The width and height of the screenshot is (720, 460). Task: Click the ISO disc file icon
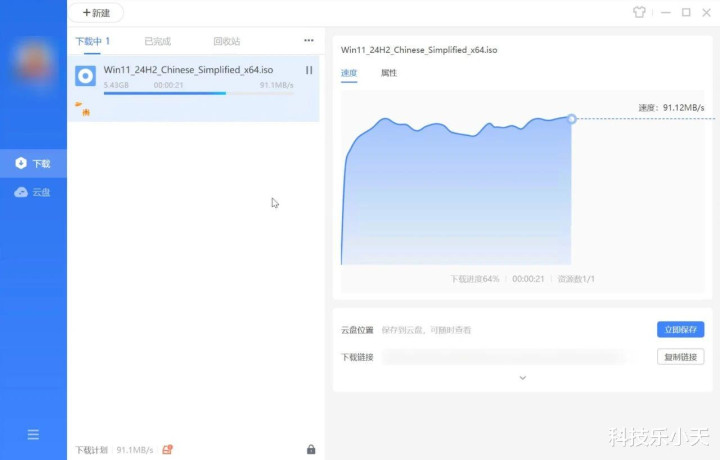click(x=85, y=76)
